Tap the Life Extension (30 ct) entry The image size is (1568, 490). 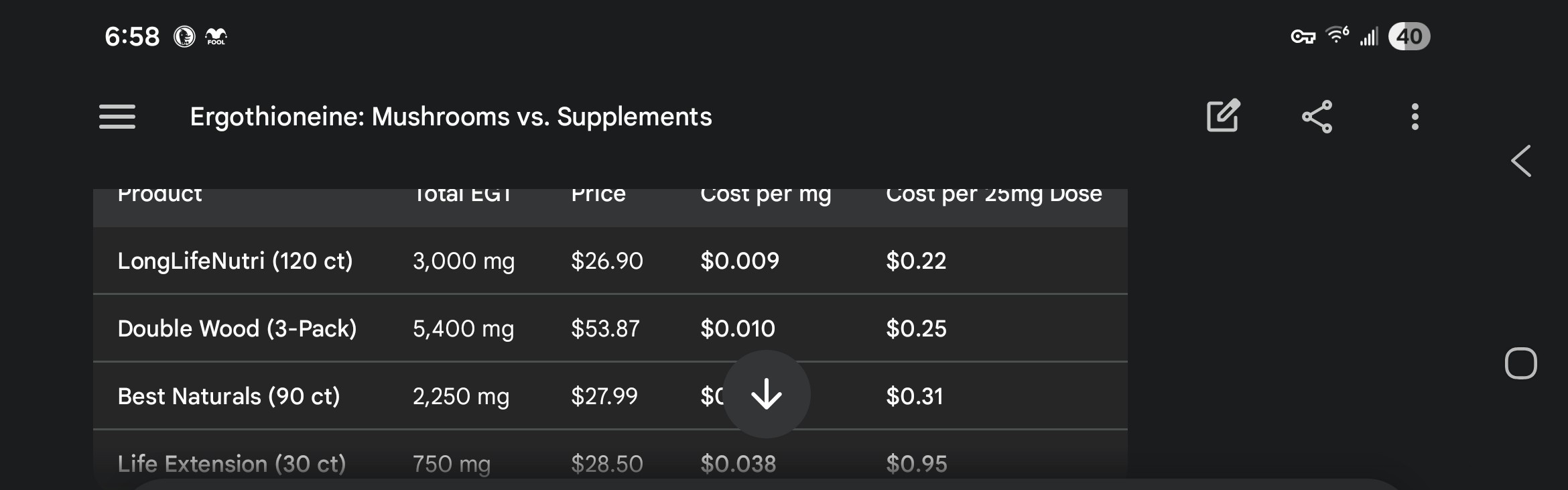pyautogui.click(x=231, y=463)
